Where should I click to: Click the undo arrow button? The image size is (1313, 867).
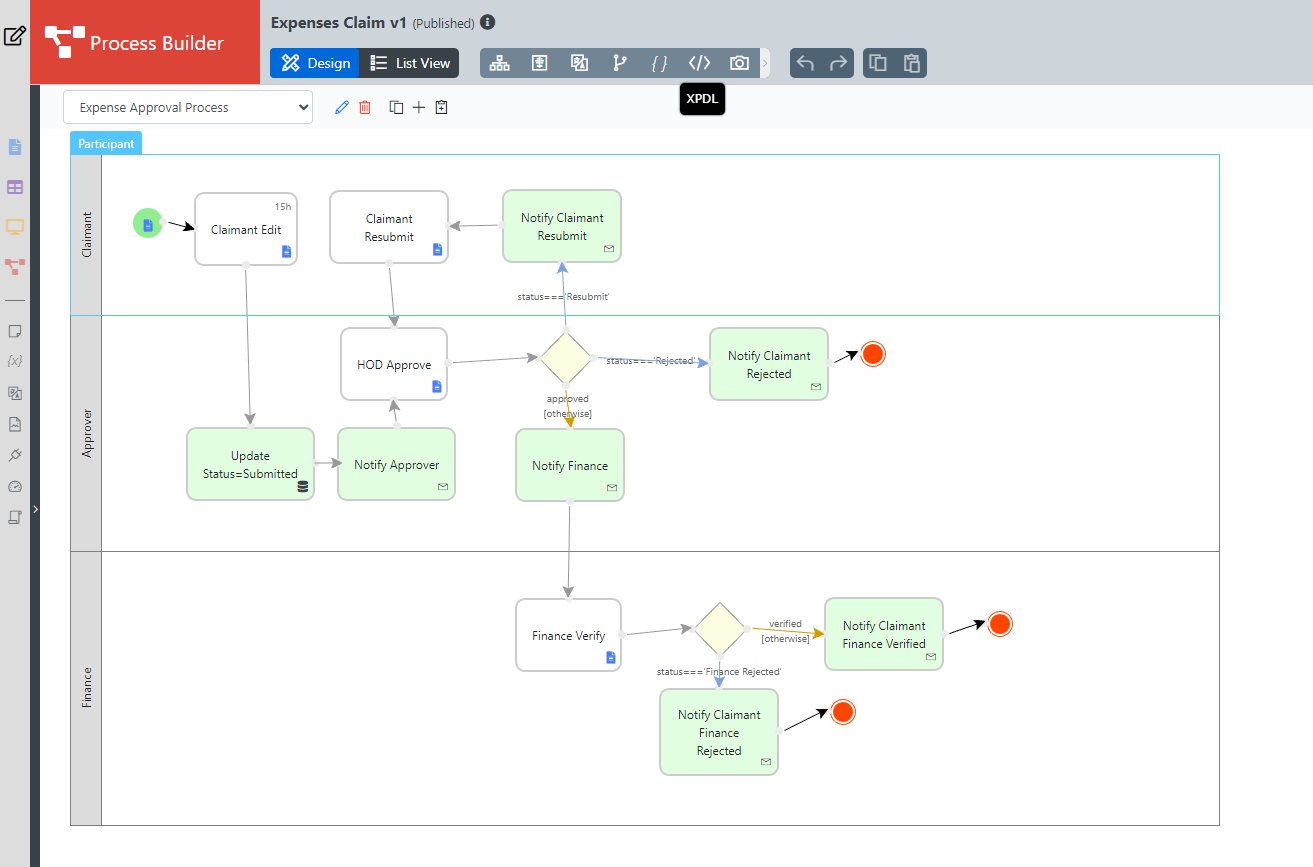click(x=806, y=63)
